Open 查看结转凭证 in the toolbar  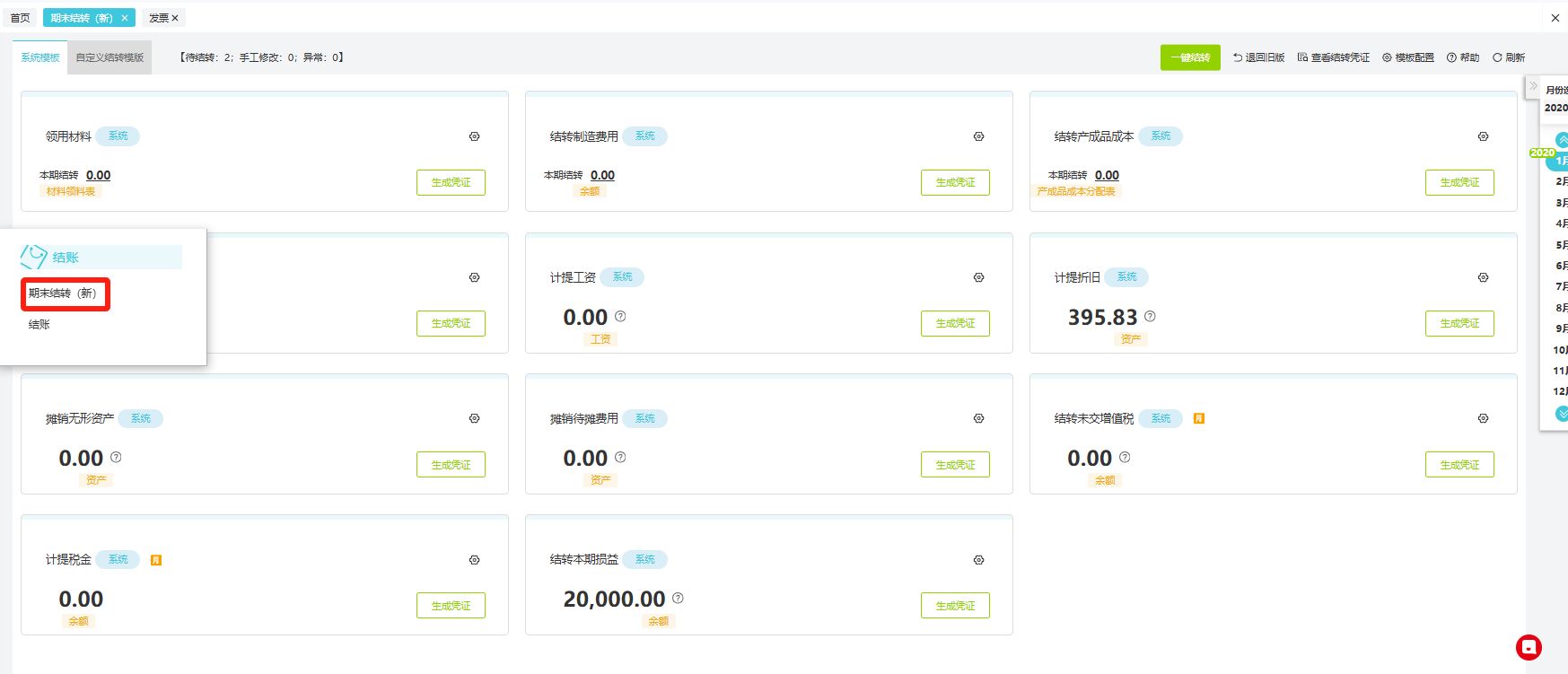(x=1333, y=57)
